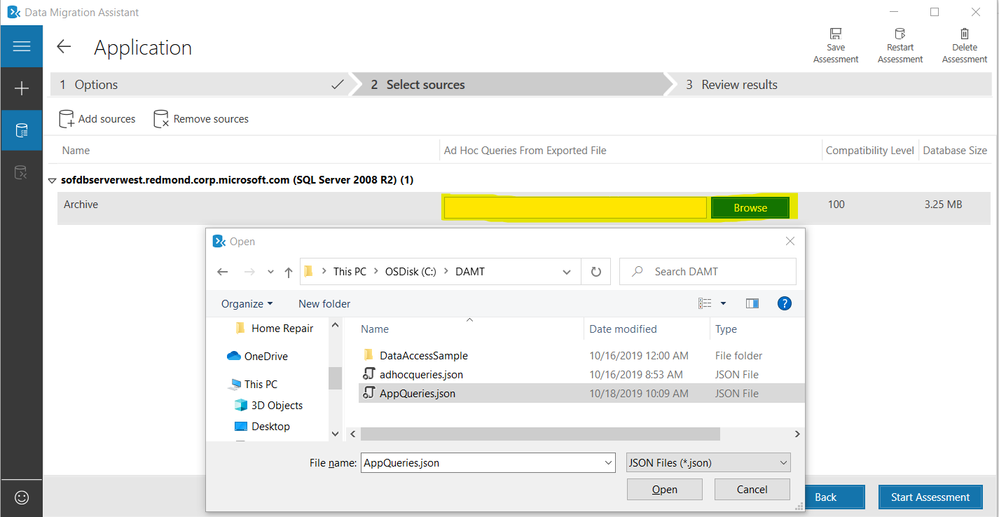Click Add sources

(97, 119)
